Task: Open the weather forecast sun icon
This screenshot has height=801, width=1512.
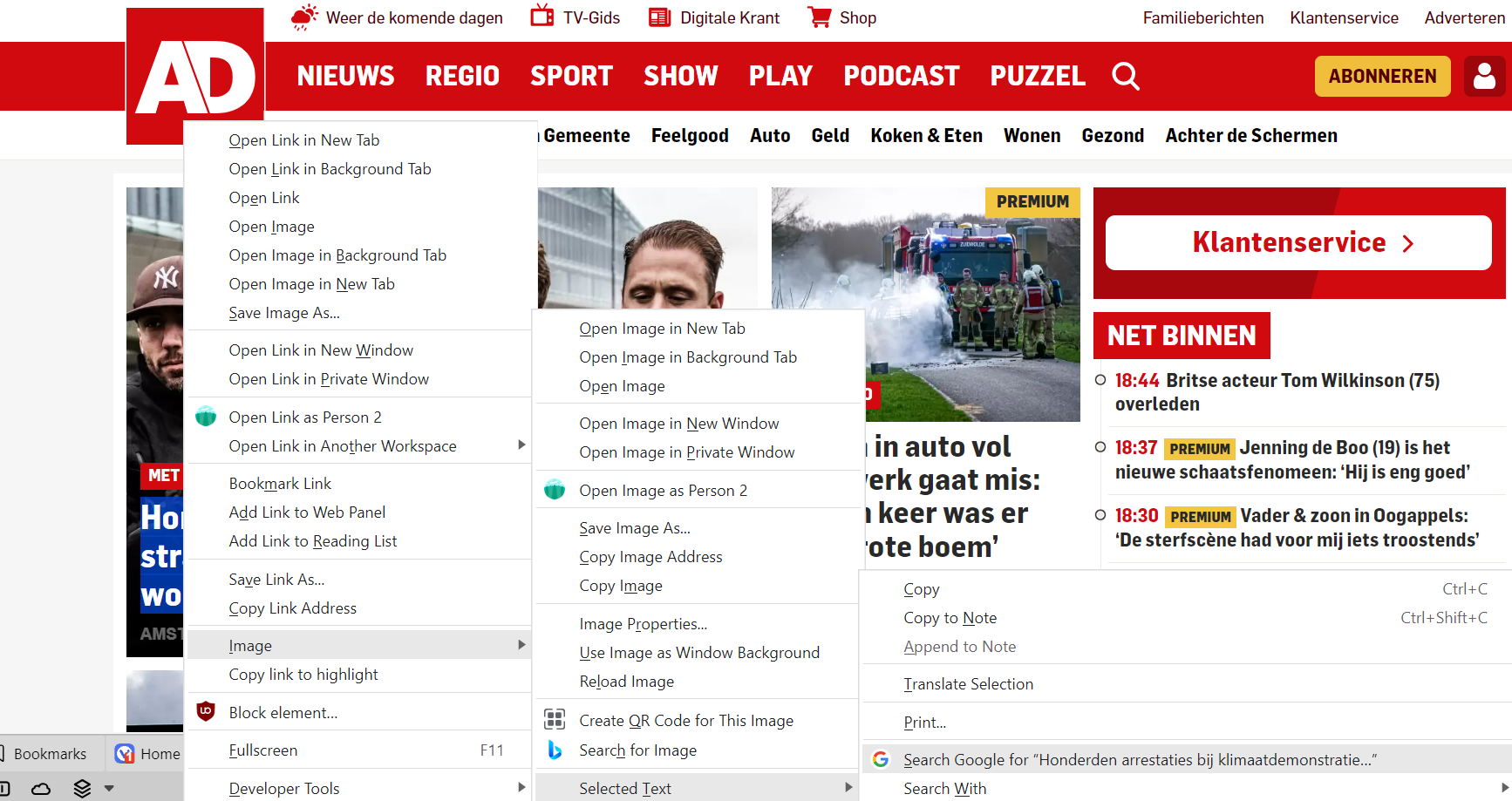Action: coord(304,17)
